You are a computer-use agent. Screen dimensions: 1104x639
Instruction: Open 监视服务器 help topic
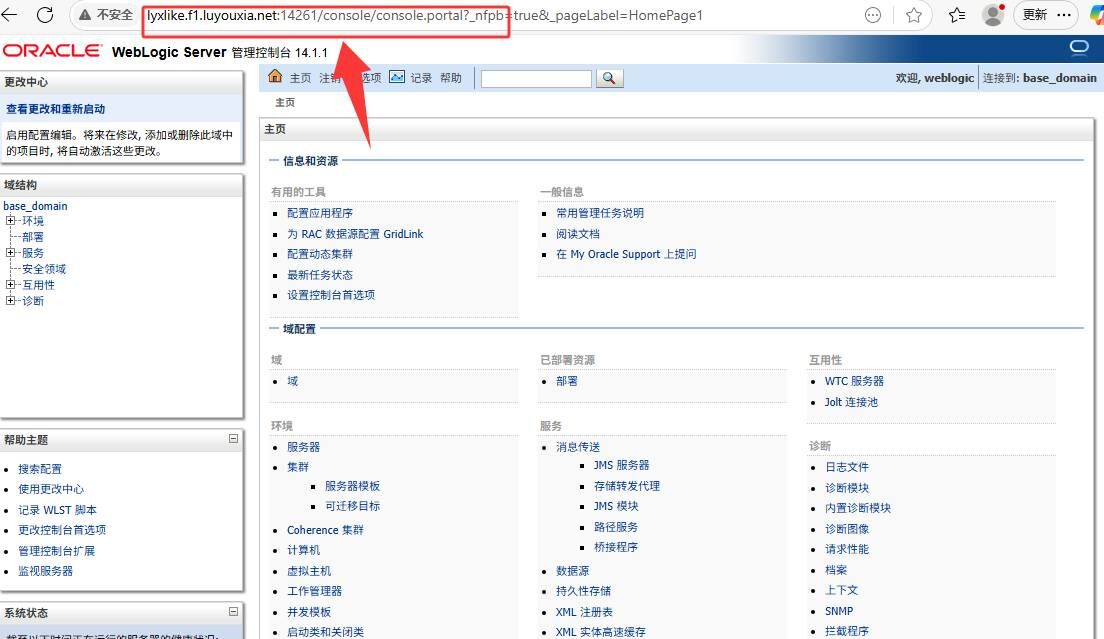tap(45, 571)
